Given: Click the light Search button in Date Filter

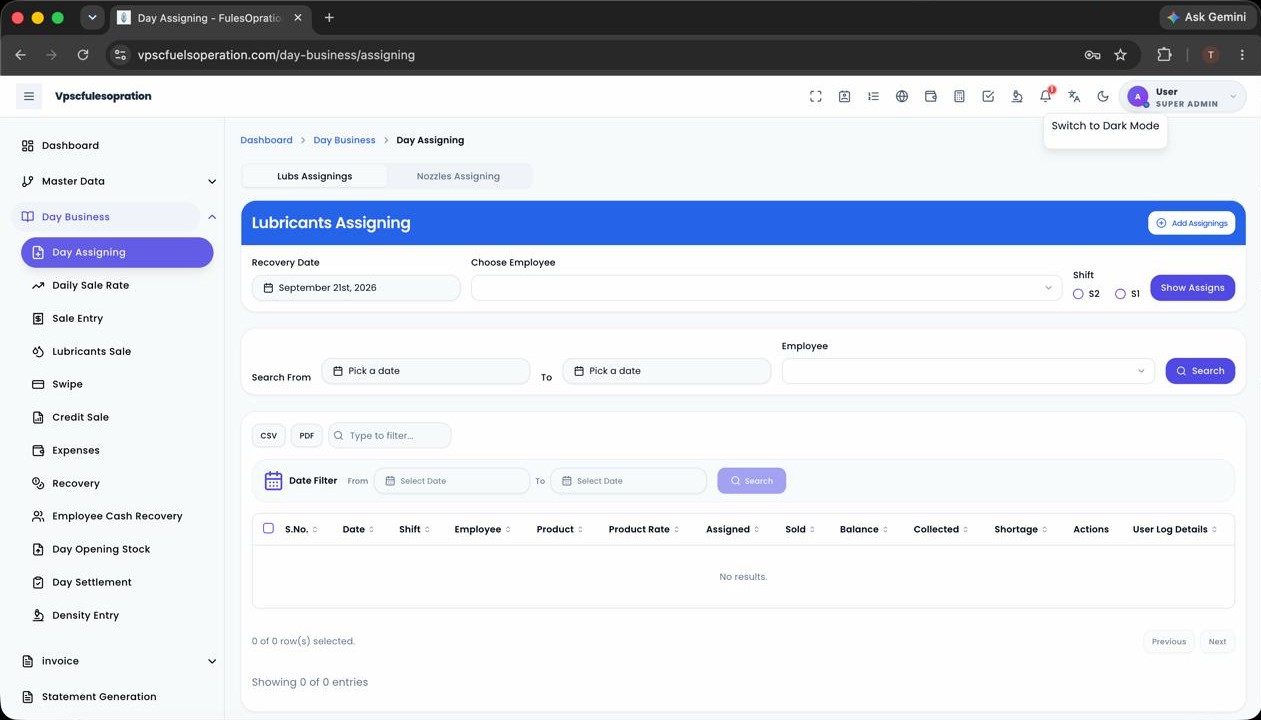Looking at the screenshot, I should pos(751,481).
